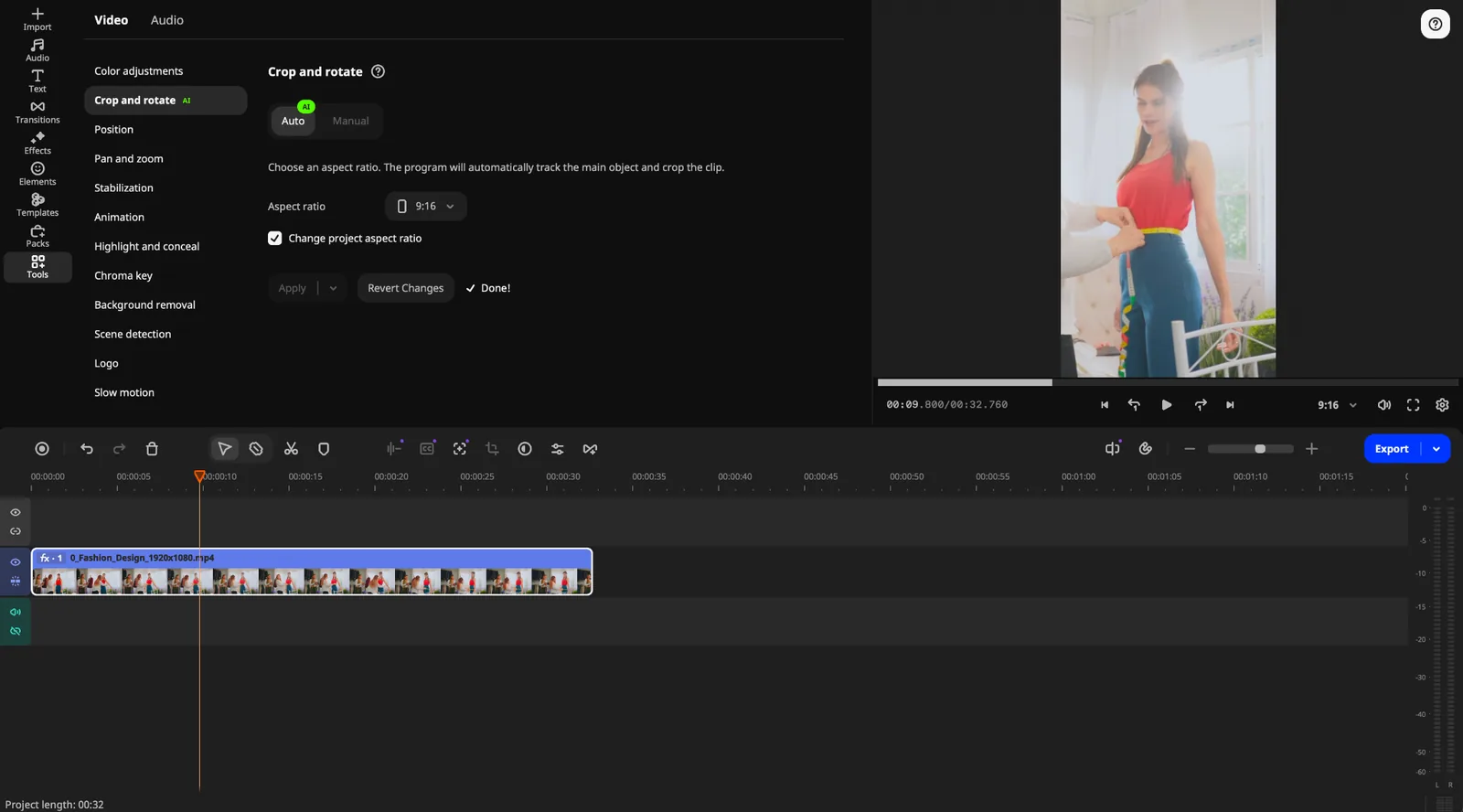Screen dimensions: 1463x812
Task: Open the Transitions panel
Action: [x=37, y=112]
